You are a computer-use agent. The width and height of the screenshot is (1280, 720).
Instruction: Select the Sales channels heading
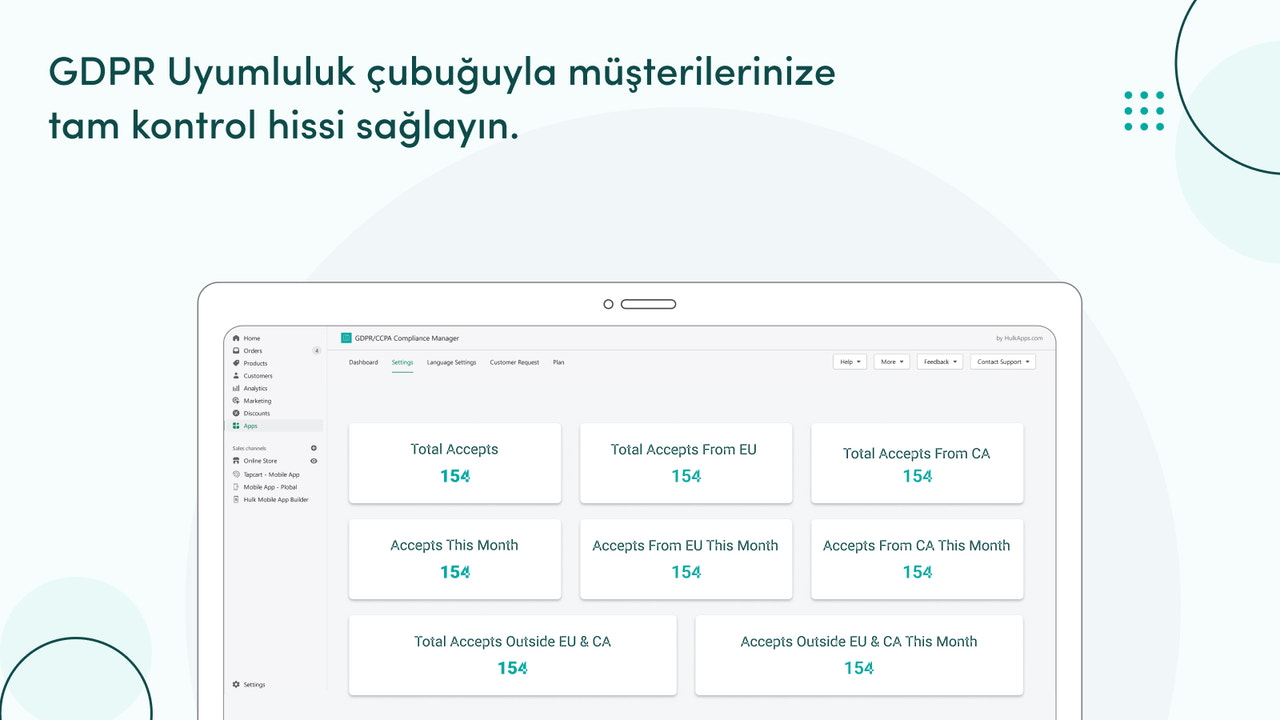point(247,448)
